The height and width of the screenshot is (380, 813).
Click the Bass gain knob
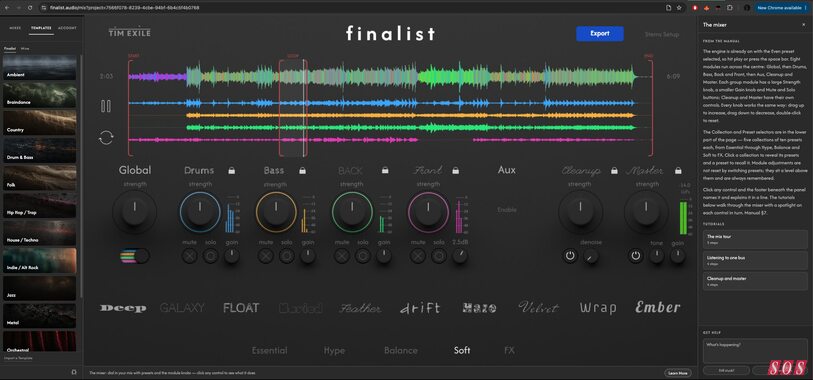click(308, 256)
